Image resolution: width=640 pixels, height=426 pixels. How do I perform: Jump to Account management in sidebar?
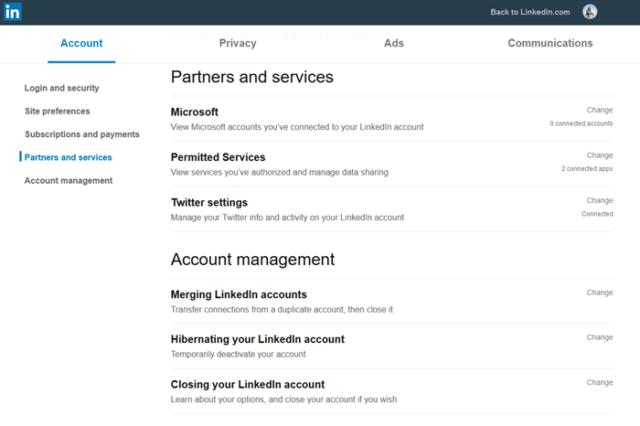pyautogui.click(x=68, y=180)
